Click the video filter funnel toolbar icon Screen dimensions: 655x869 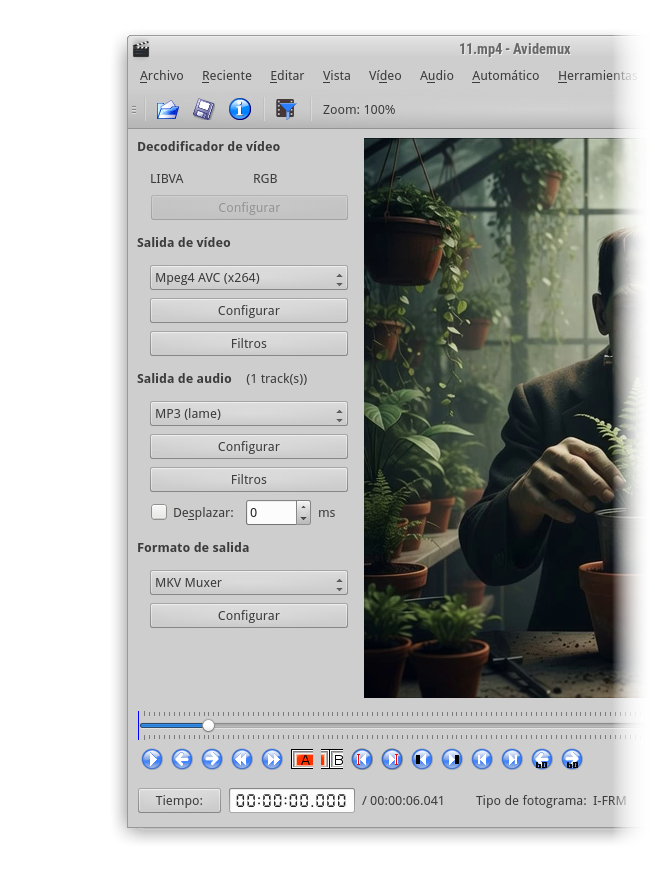pyautogui.click(x=286, y=109)
